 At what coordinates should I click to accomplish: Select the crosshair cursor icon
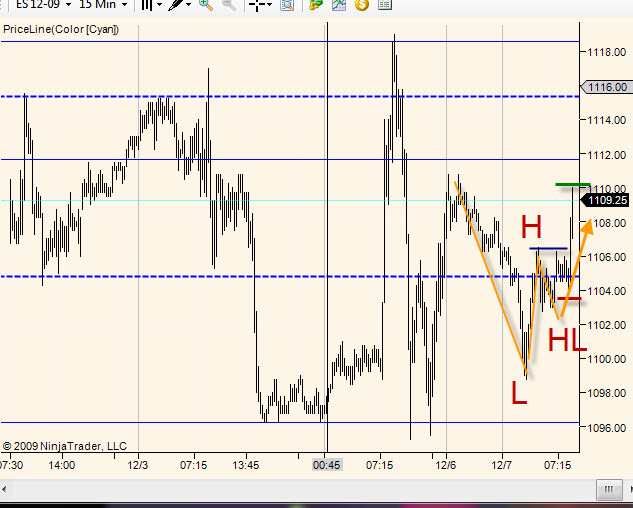257,4
